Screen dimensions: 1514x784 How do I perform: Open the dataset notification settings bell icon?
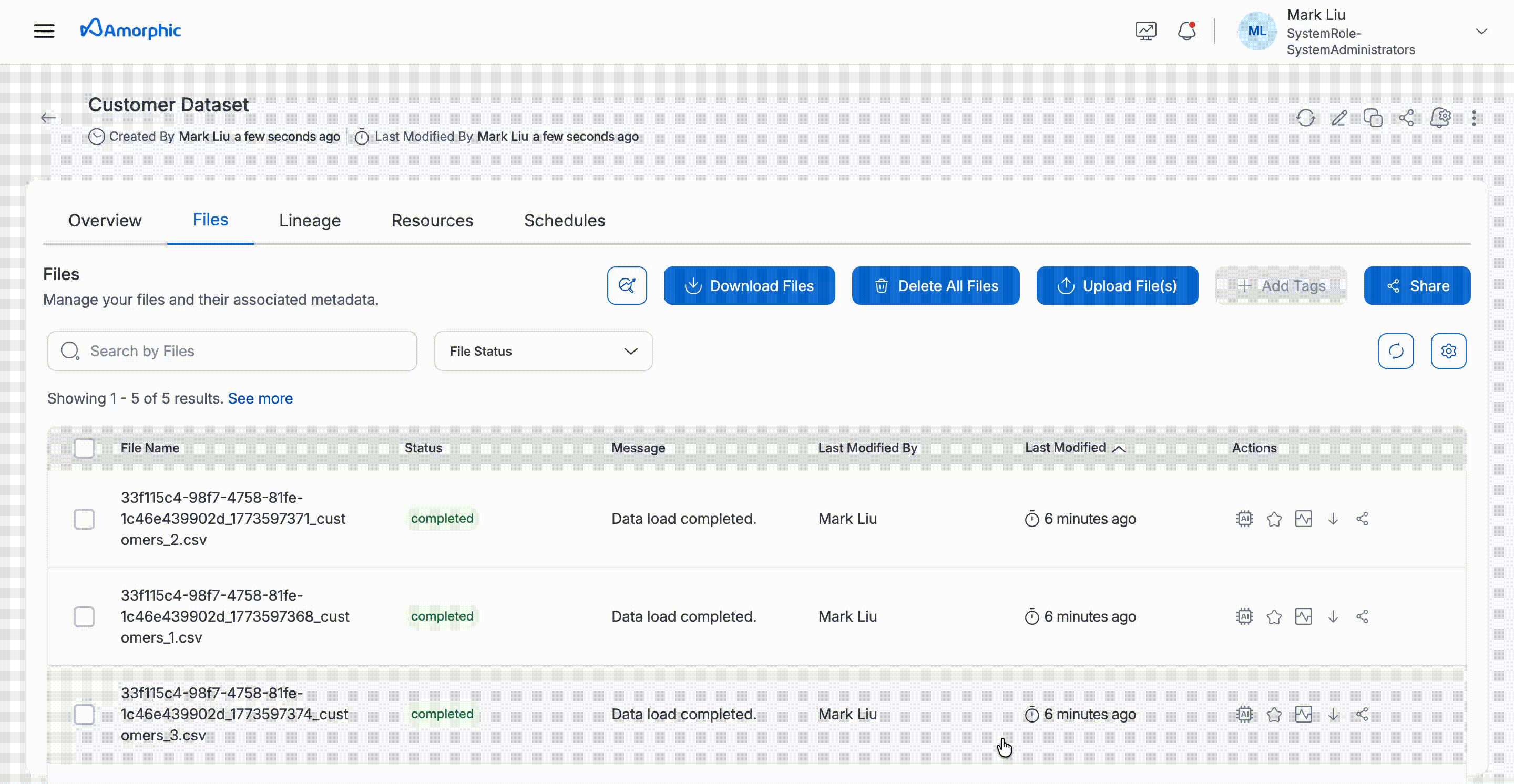pos(1440,118)
